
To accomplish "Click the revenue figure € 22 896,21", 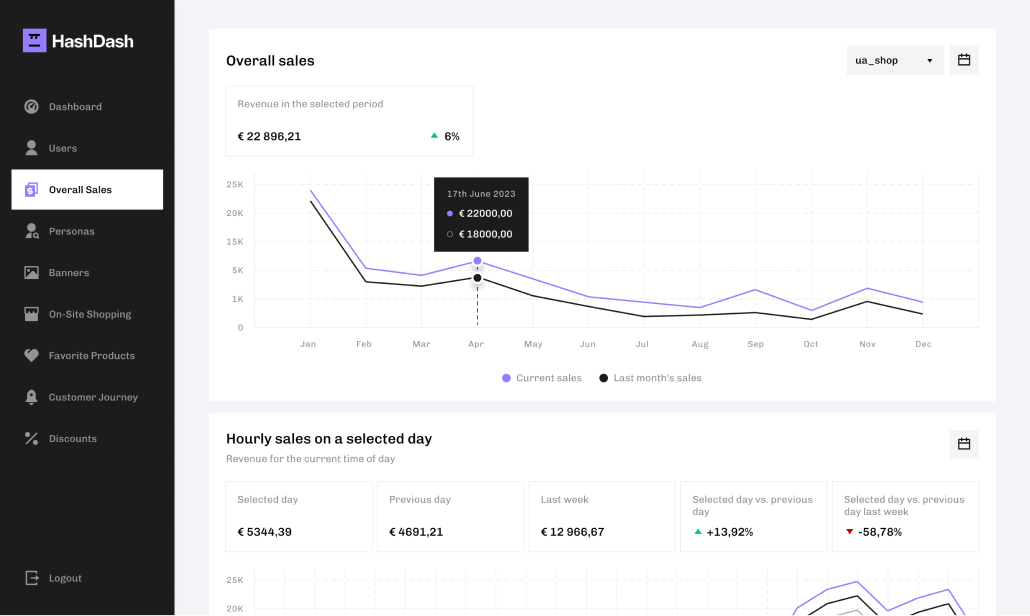I will [x=268, y=136].
